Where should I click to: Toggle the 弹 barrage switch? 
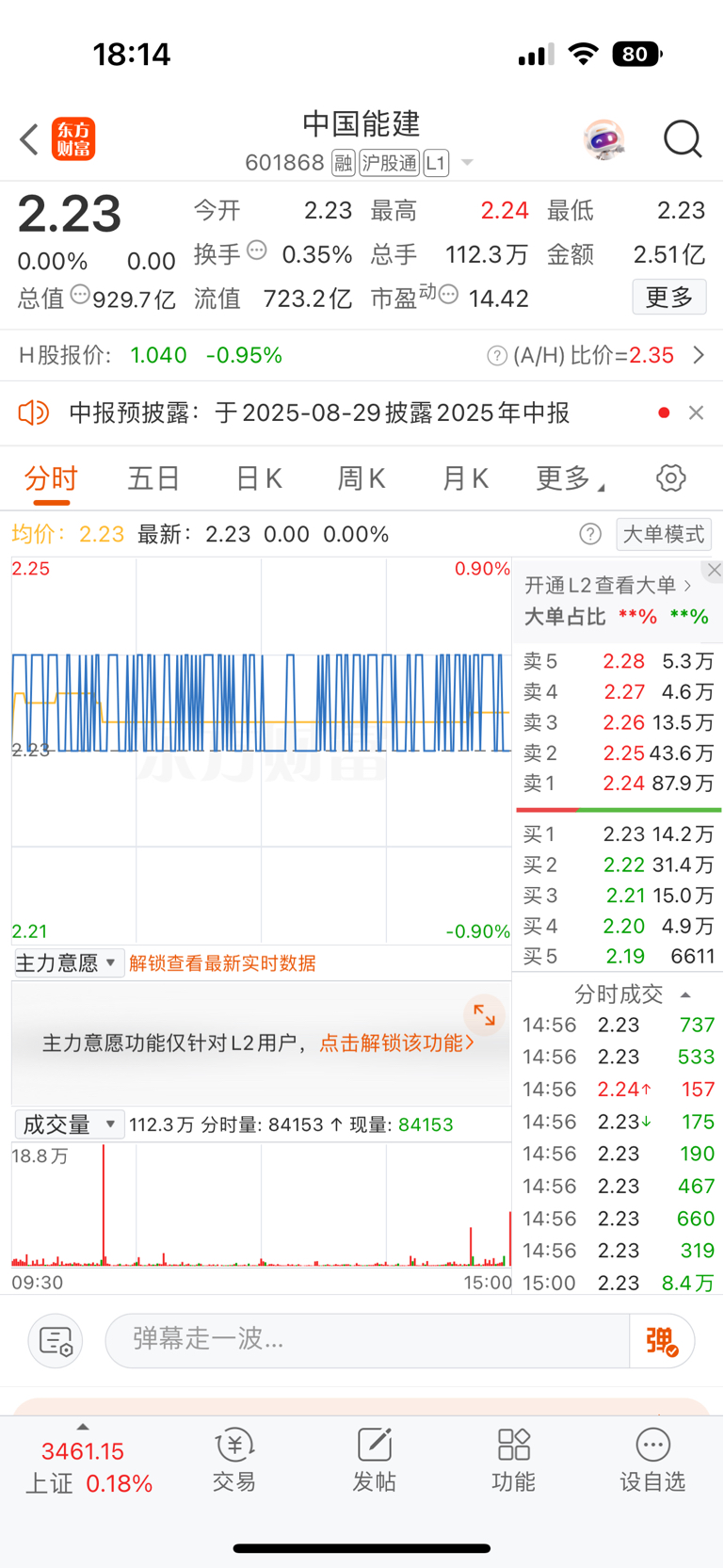662,1340
